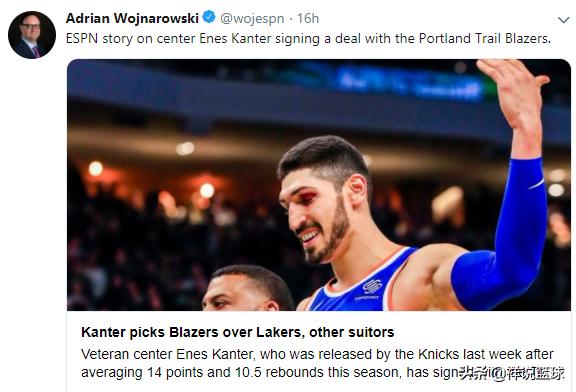The width and height of the screenshot is (576, 392).
Task: Click the blue verified checkmark badge
Action: tap(209, 17)
